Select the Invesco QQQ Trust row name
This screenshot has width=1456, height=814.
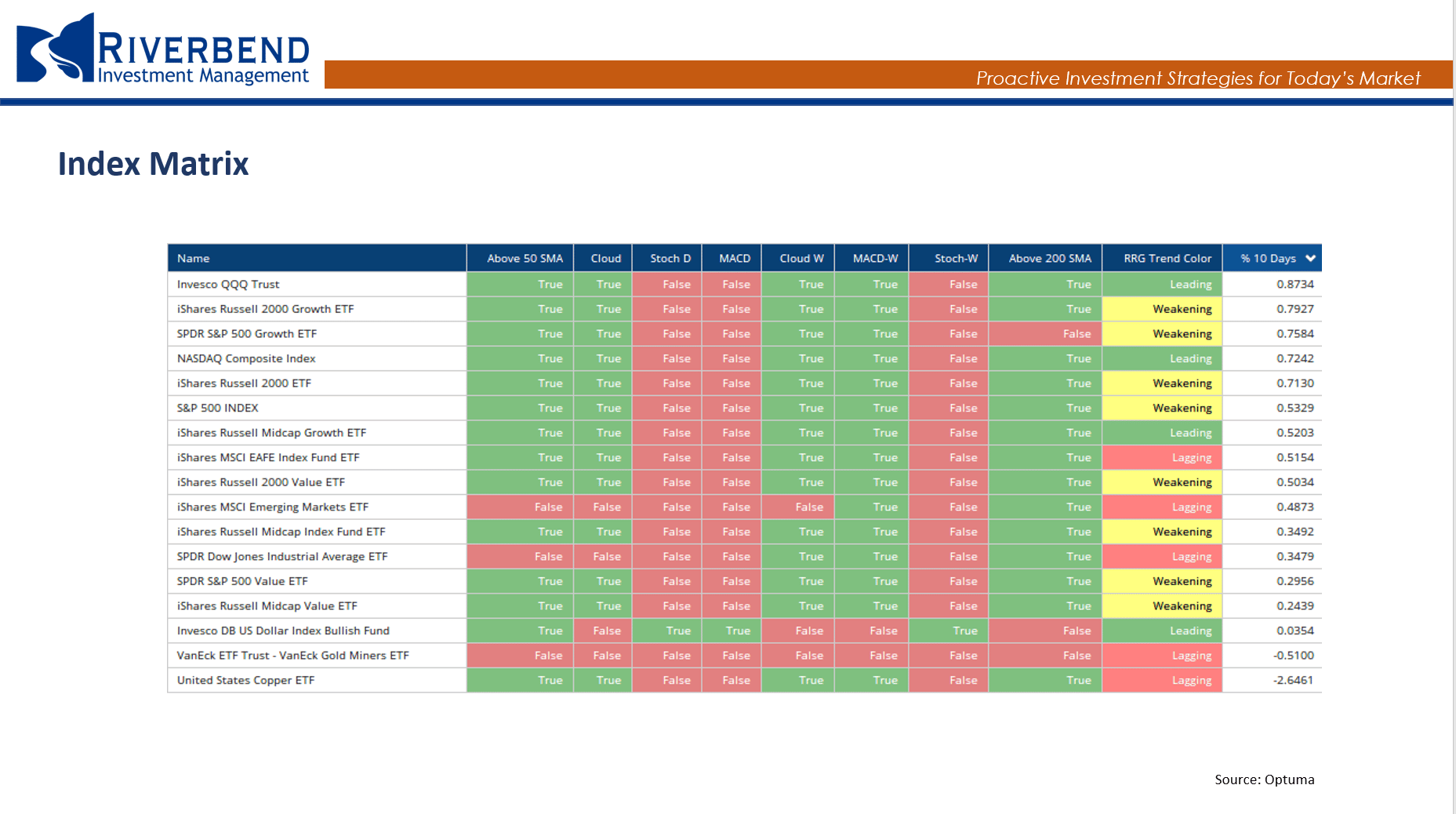pyautogui.click(x=228, y=284)
